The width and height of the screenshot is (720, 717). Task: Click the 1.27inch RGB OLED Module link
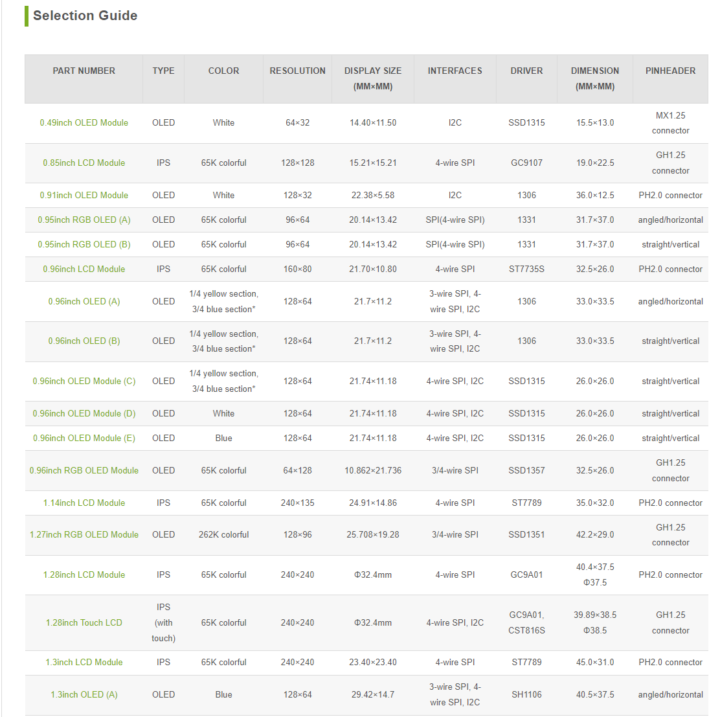(x=84, y=535)
